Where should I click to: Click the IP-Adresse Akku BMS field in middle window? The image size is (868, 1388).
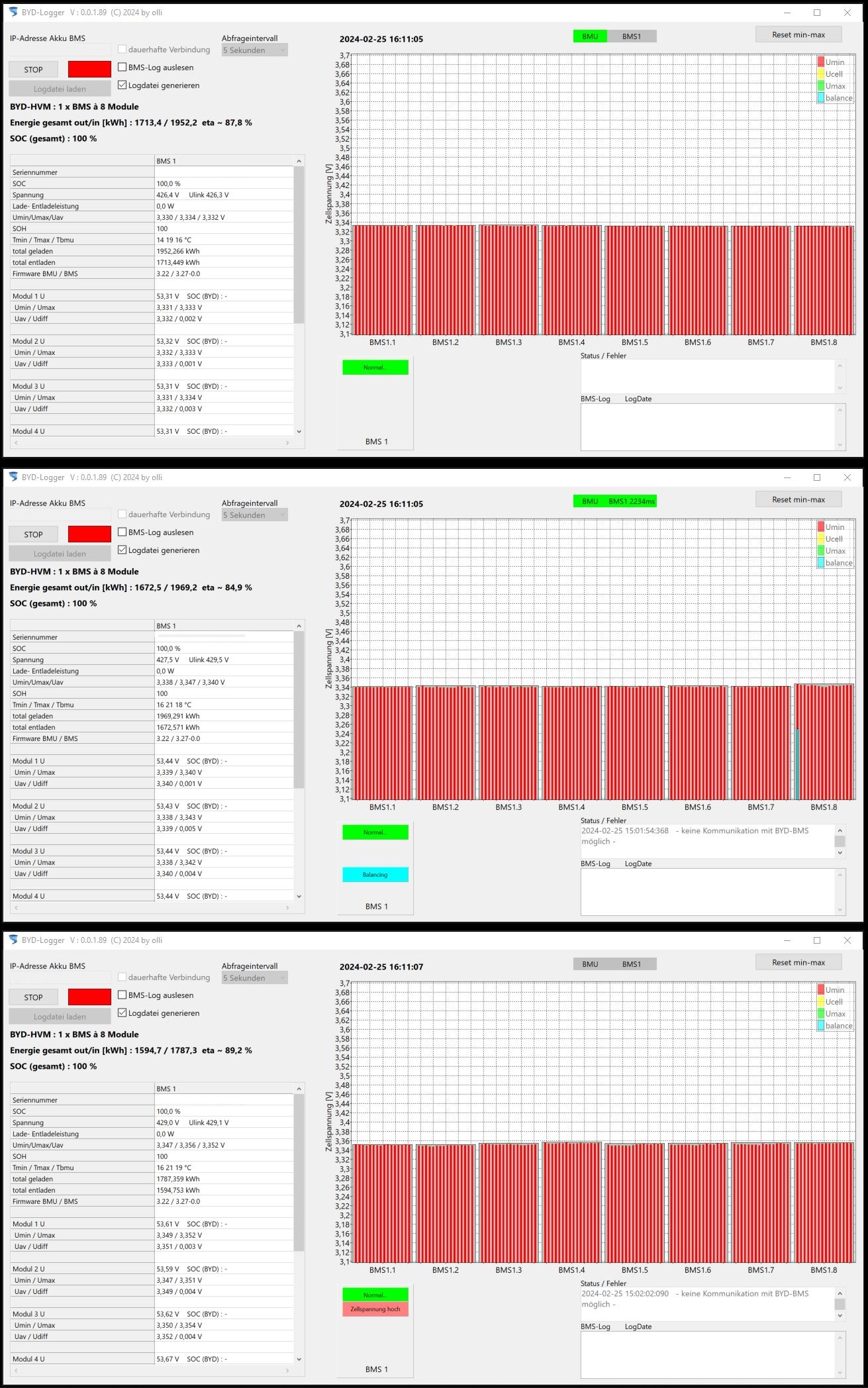coord(60,515)
